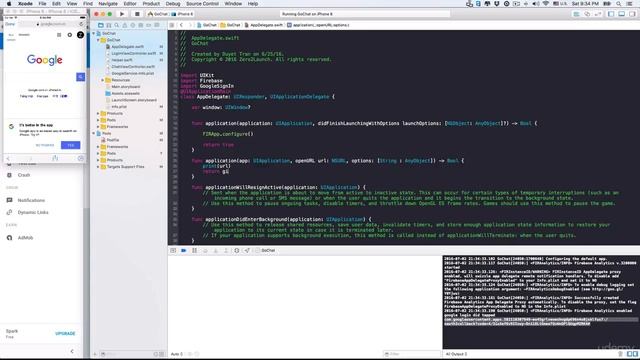Viewport: 640px width, 360px height.
Task: Reload the page in simulator address bar
Action: [81, 24]
